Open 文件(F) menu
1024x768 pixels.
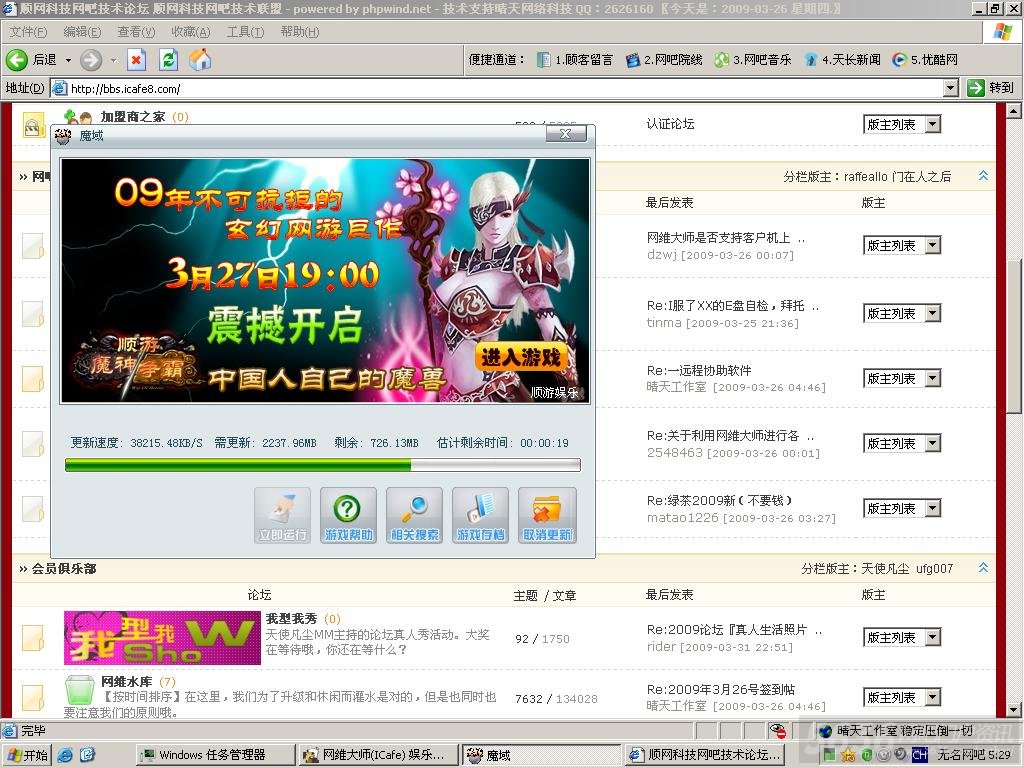tap(28, 32)
